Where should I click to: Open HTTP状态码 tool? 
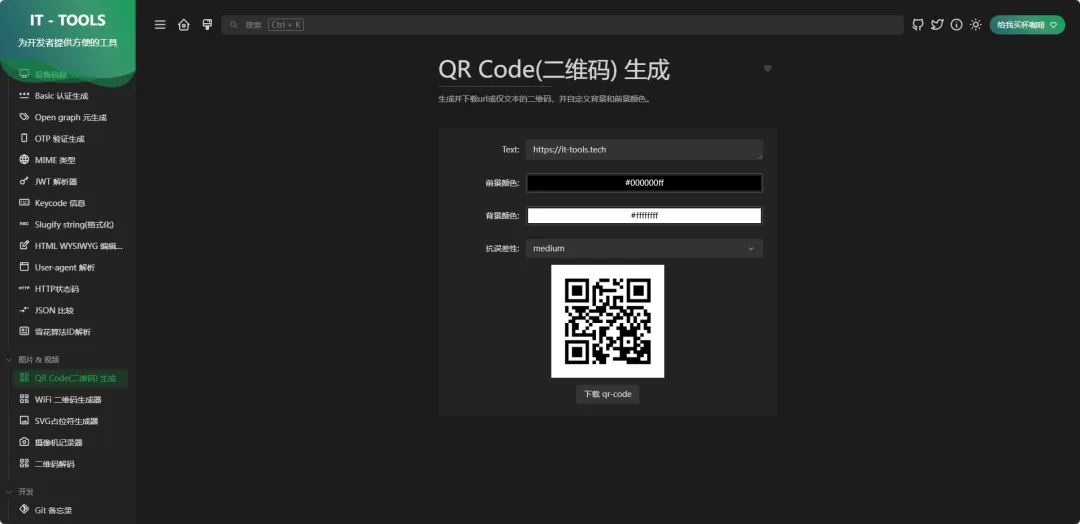point(70,289)
